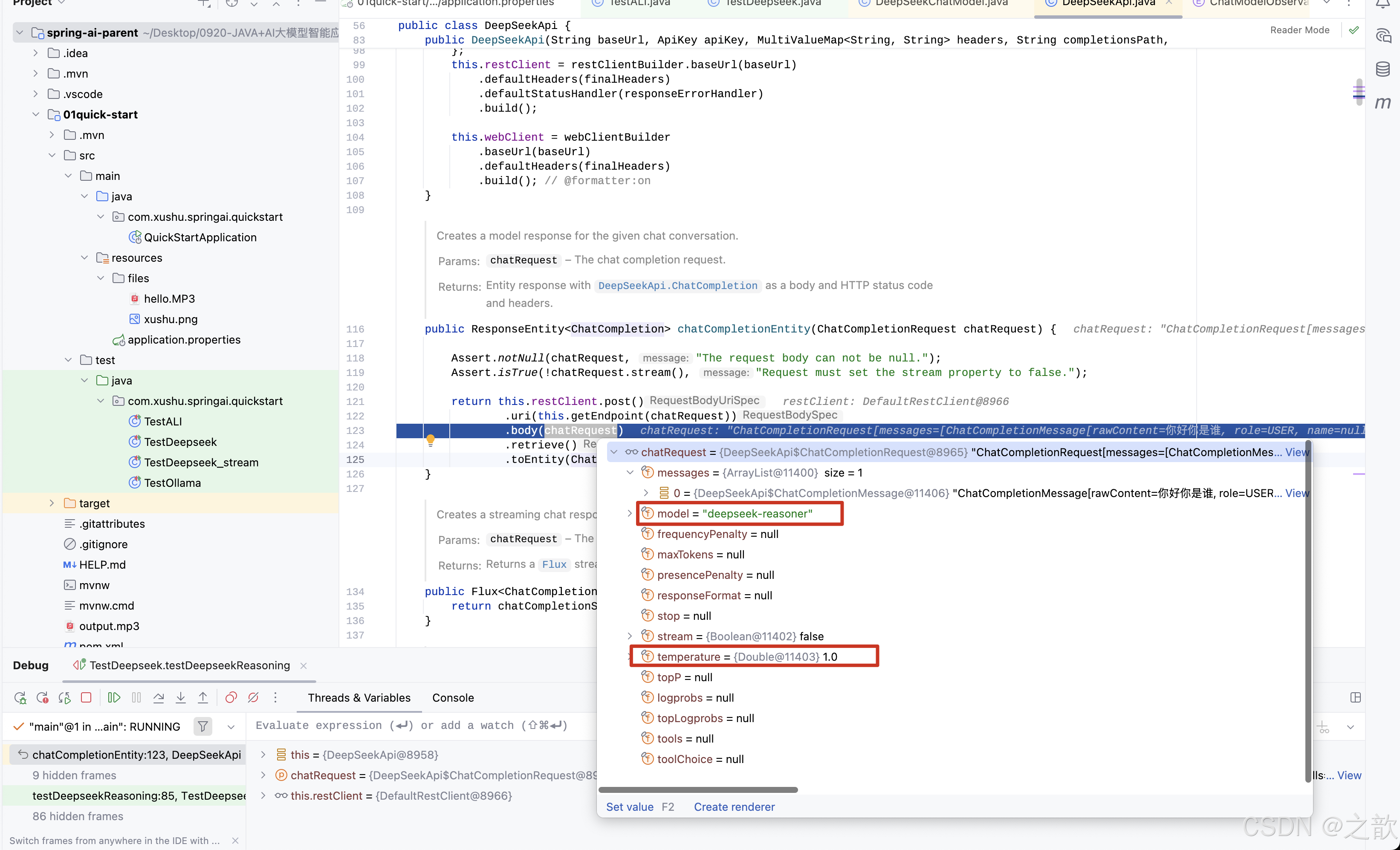
Task: Open the Maven tool window icon
Action: pos(1383,103)
